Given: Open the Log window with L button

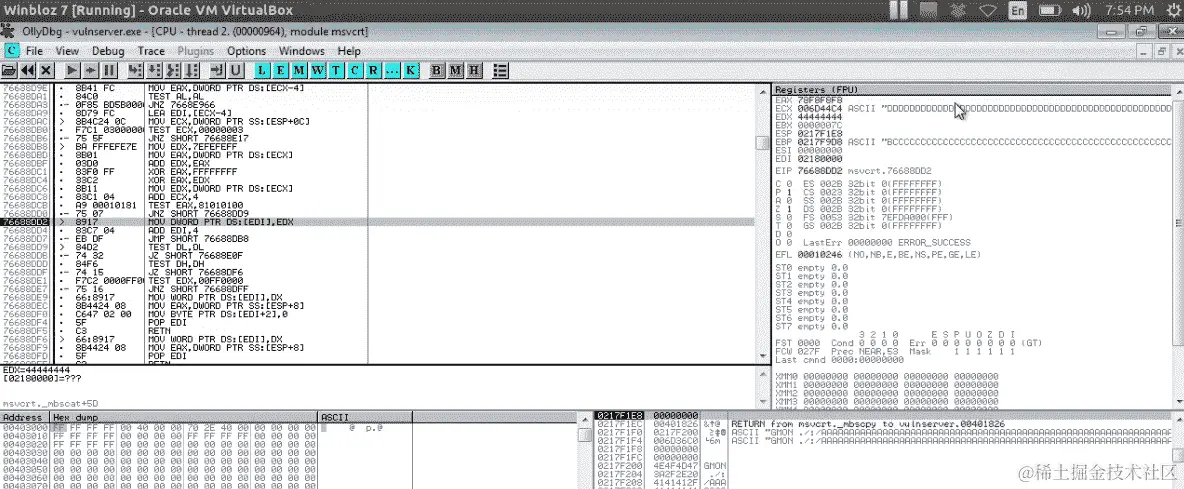Looking at the screenshot, I should pyautogui.click(x=262, y=70).
